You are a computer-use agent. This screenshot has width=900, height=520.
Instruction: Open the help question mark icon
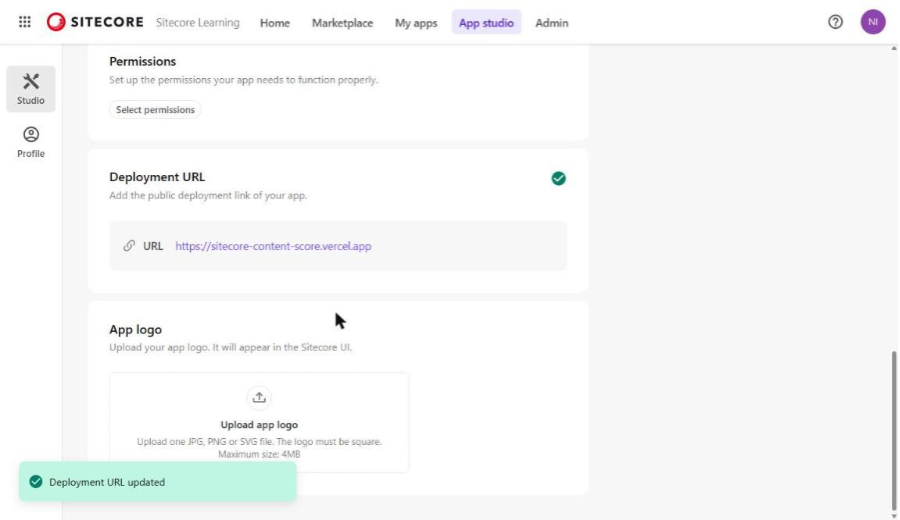(835, 22)
